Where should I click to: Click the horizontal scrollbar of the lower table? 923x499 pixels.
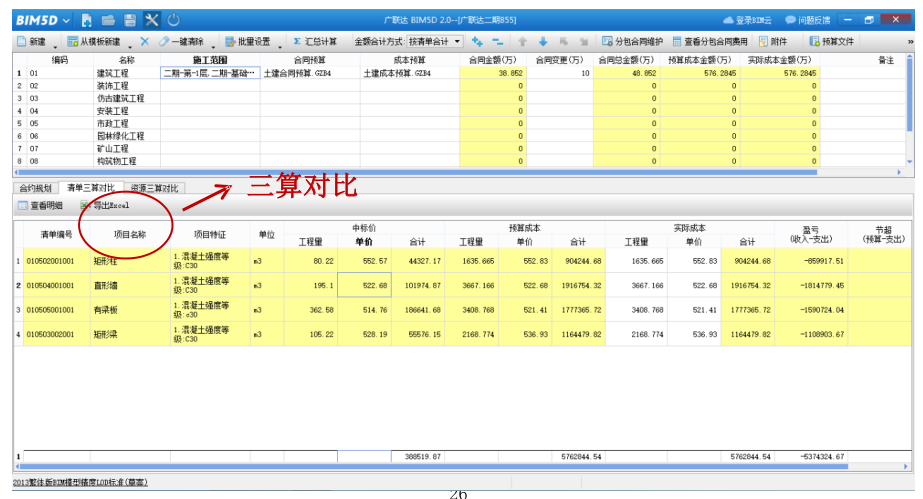click(x=433, y=466)
